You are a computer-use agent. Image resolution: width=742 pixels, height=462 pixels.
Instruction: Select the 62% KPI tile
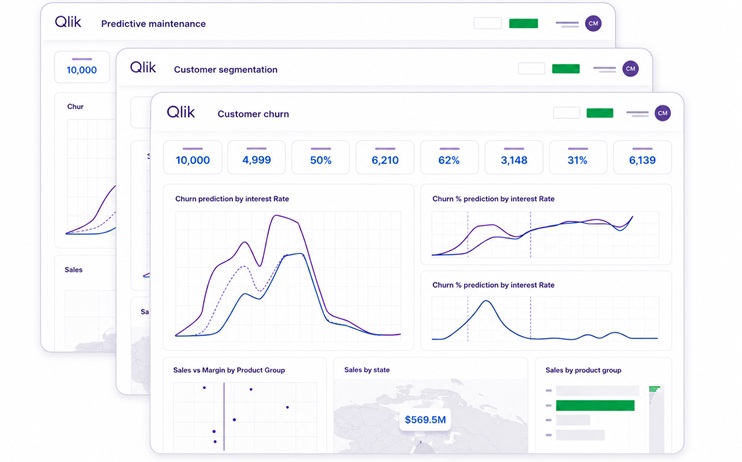tap(449, 158)
